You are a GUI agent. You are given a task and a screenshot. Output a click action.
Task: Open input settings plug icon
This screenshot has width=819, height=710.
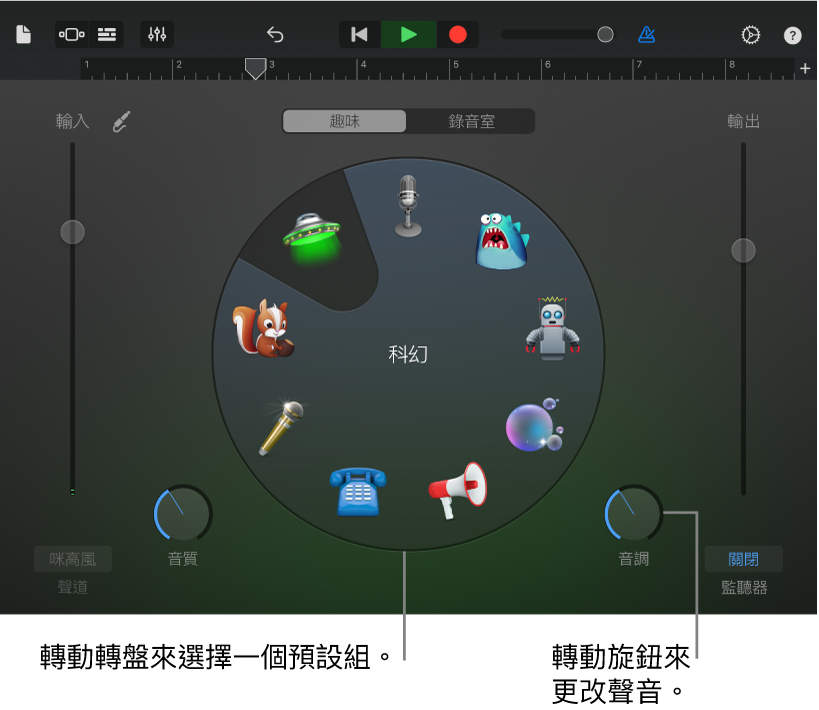tap(122, 121)
